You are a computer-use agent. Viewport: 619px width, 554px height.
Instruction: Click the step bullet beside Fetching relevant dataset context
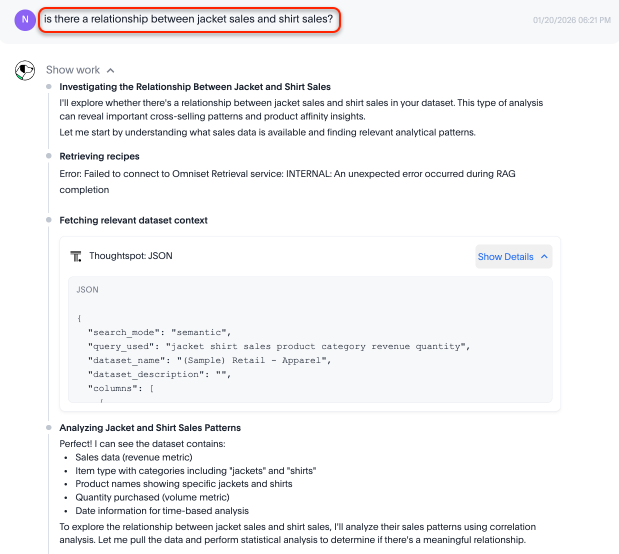pos(47,220)
